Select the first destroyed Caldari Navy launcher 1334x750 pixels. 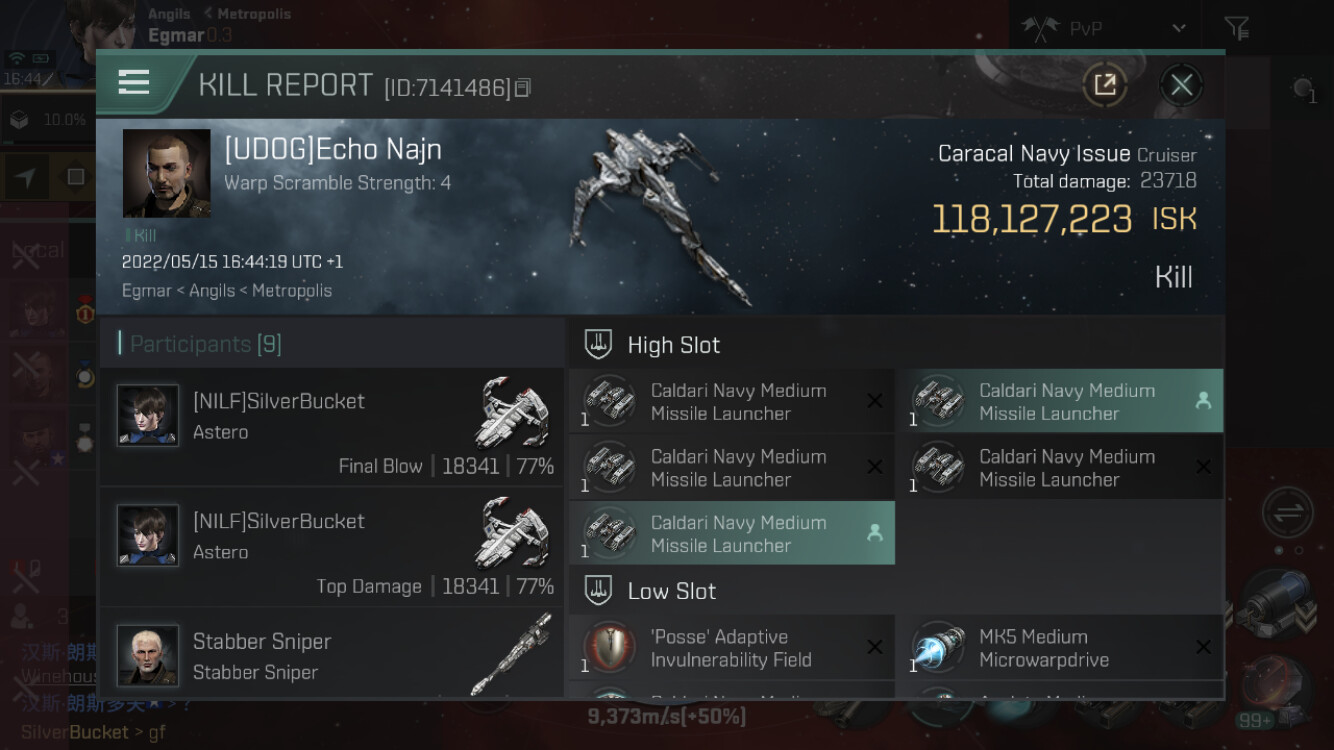pos(732,402)
